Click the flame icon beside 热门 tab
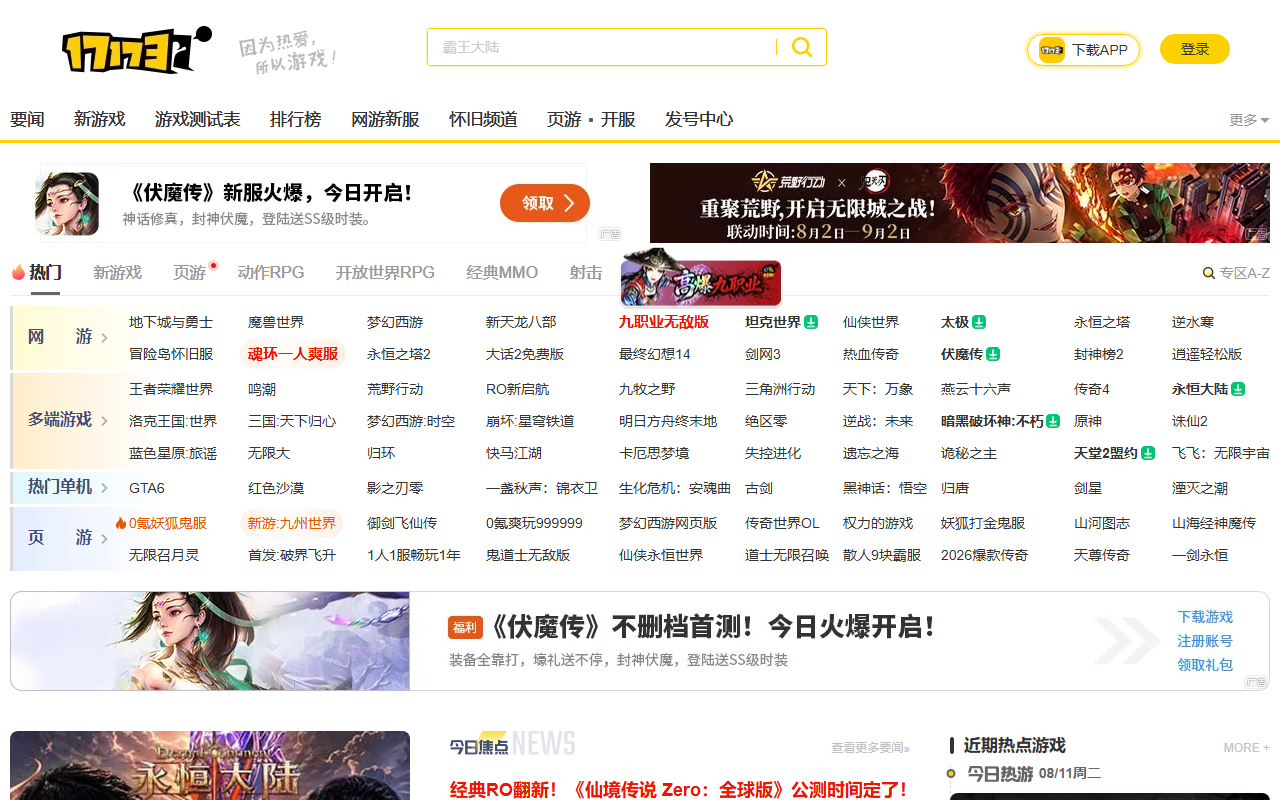 [18, 272]
